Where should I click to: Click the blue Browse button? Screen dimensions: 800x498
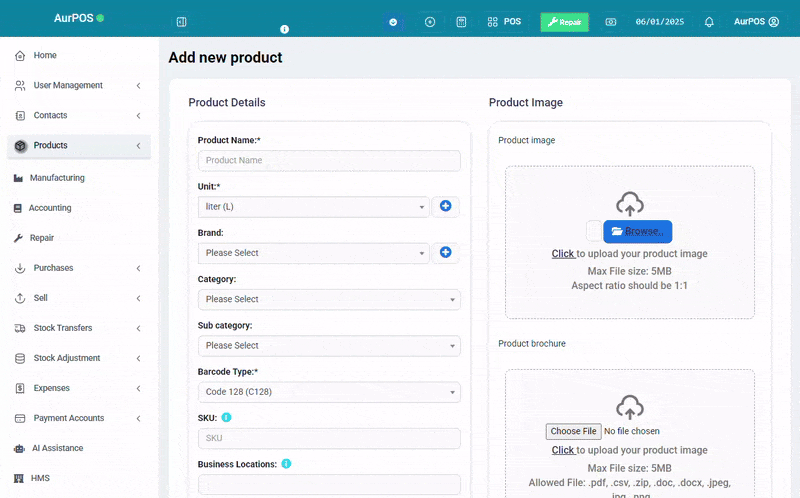coord(637,232)
